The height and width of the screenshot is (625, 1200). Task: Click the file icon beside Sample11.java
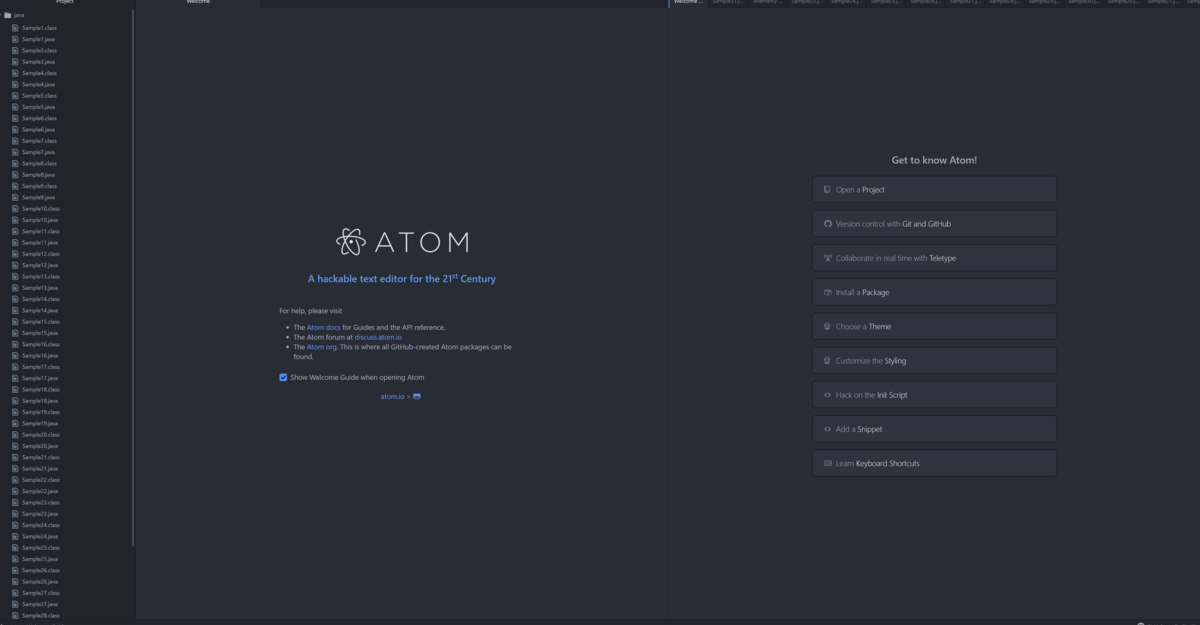15,242
